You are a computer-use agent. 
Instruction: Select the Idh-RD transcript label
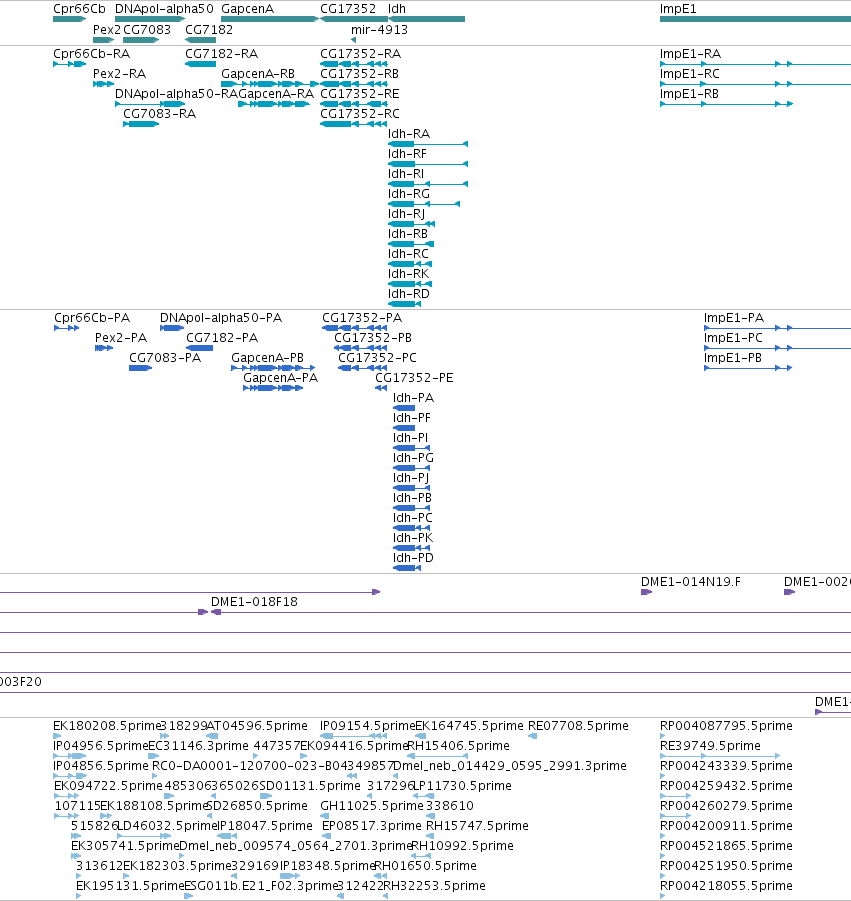(x=409, y=294)
